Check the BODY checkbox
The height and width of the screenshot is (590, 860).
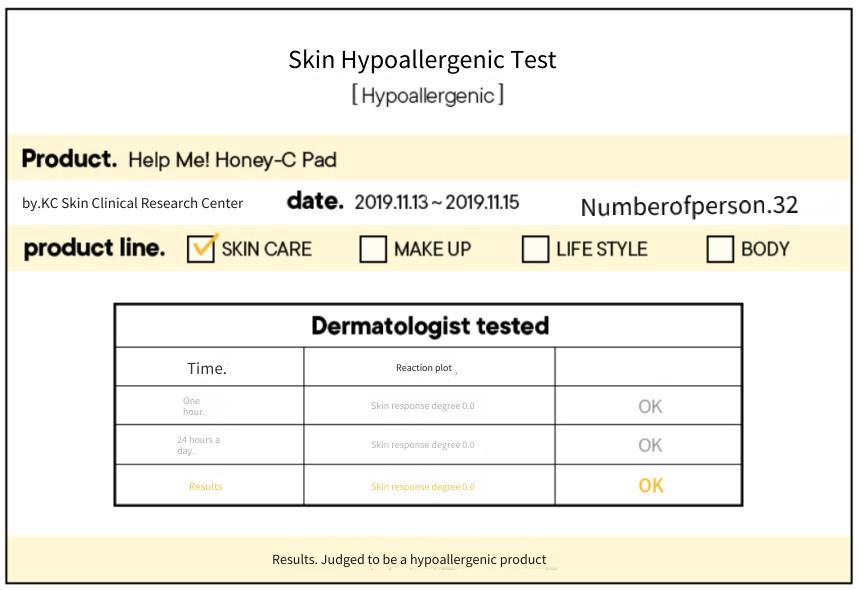point(720,249)
